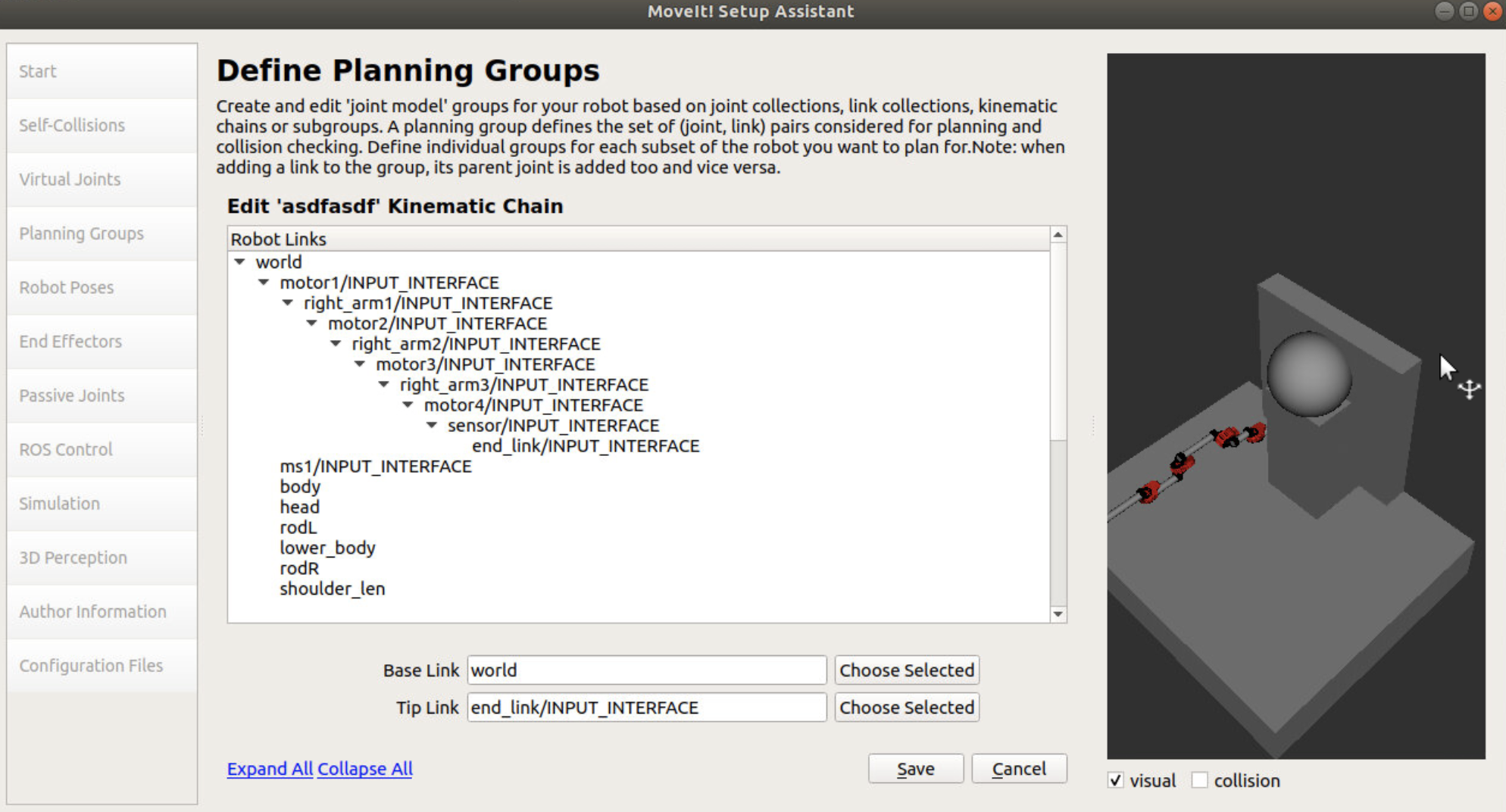
Task: Disable the visual display checkbox
Action: 1115,780
